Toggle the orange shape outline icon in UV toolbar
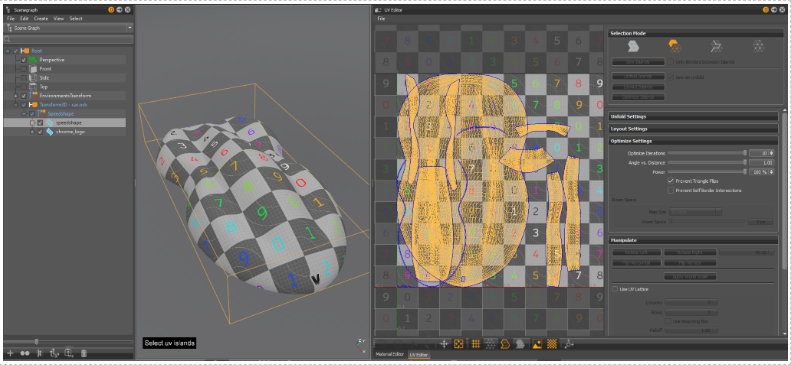This screenshot has height=365, width=791. pos(504,344)
